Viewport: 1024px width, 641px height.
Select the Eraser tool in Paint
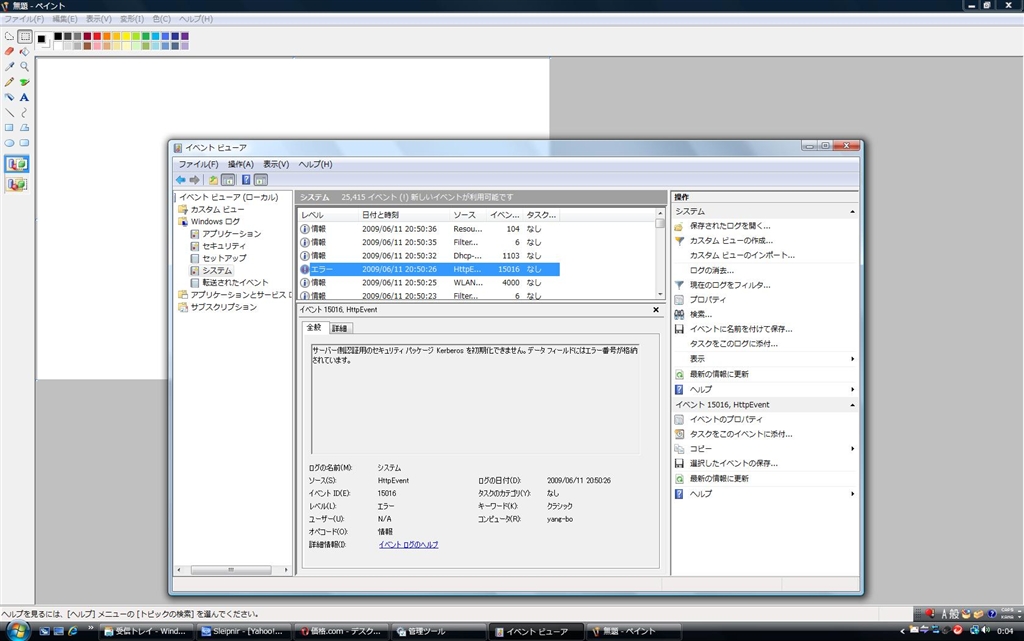tap(9, 51)
